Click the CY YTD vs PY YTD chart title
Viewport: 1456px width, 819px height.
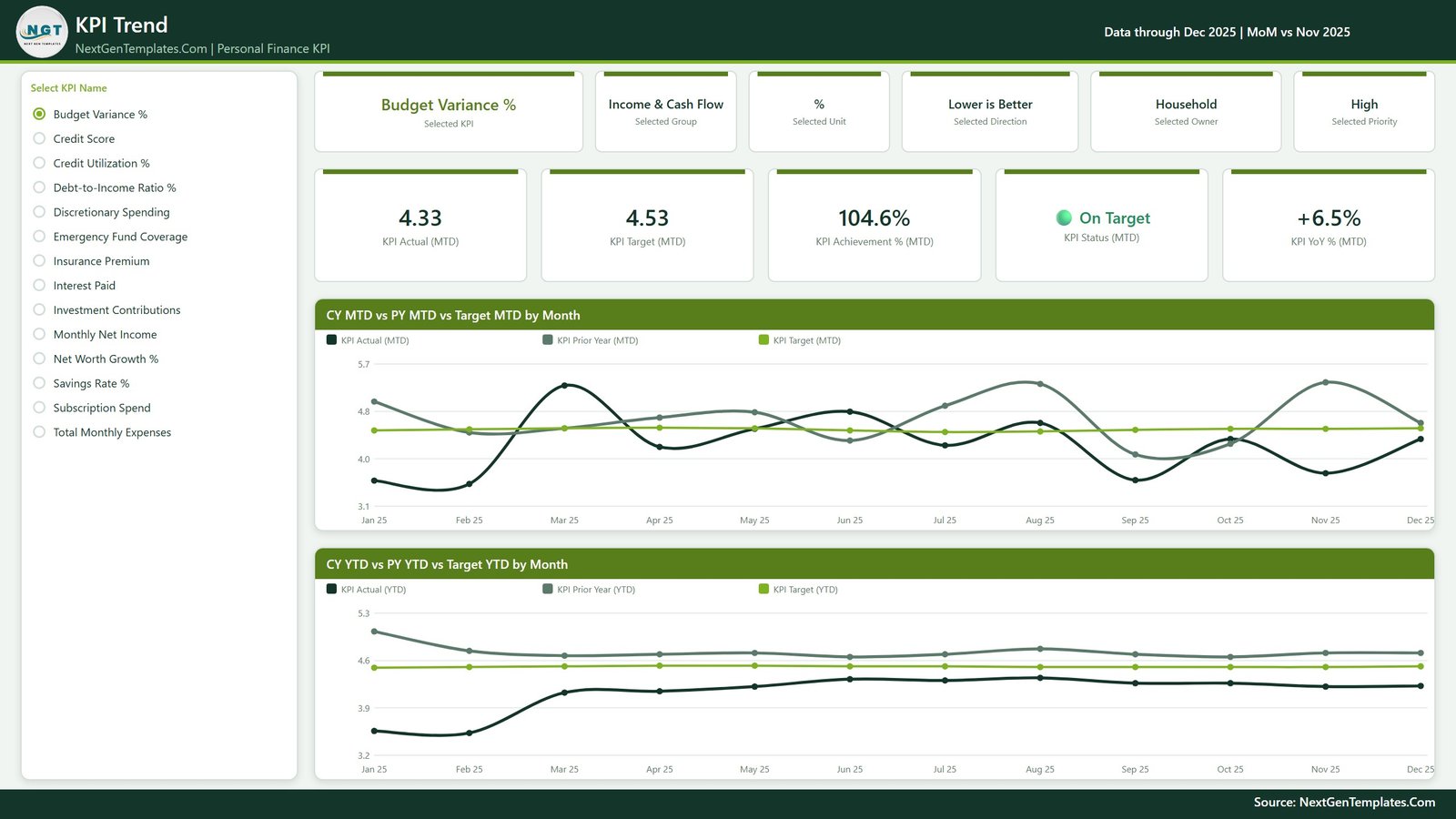pos(447,565)
